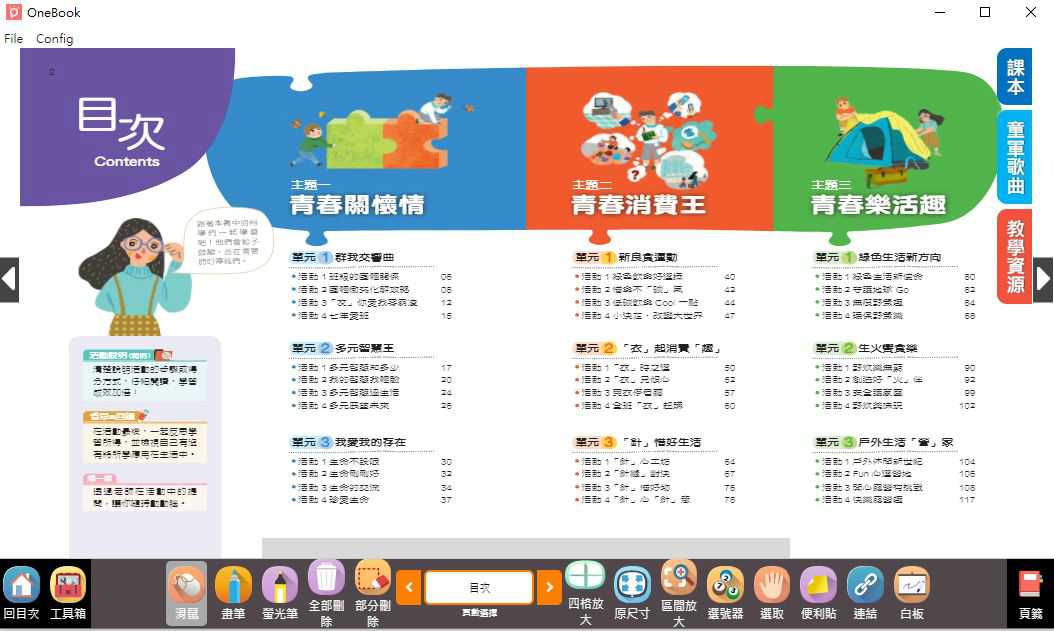Select the 滑鼠 mouse tool
The height and width of the screenshot is (631, 1054).
(x=186, y=593)
